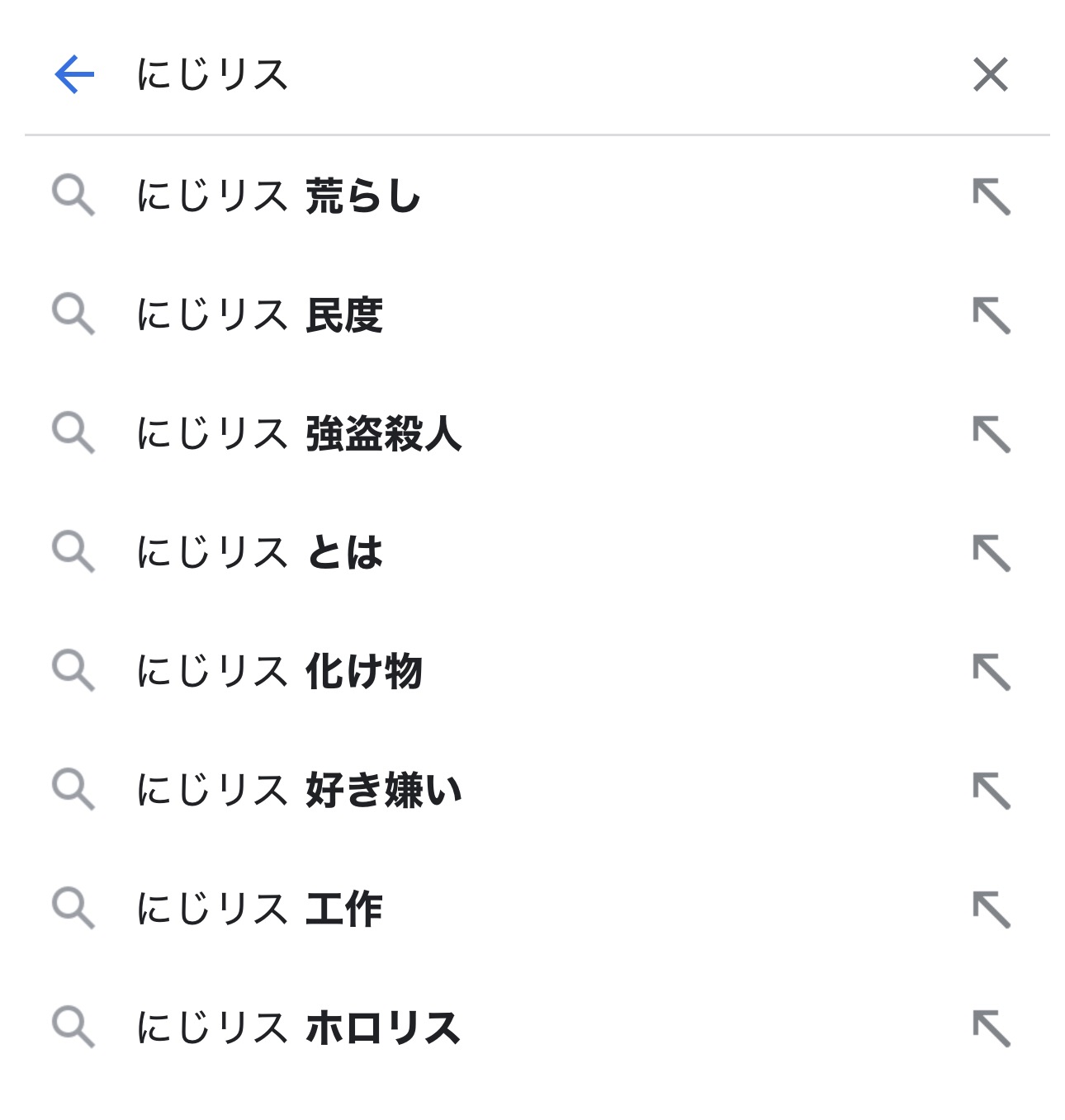Insert ホロリス suggestion via arrow icon
The height and width of the screenshot is (1120, 1065).
click(991, 1028)
